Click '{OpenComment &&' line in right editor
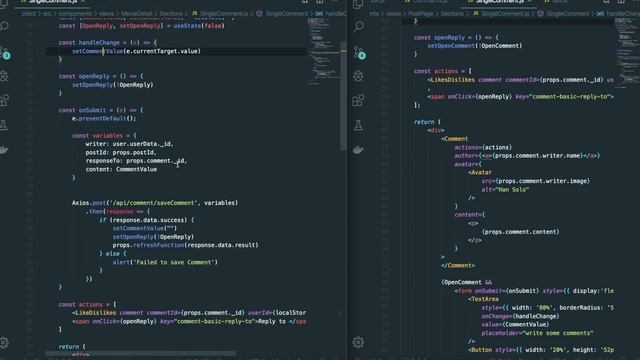Image resolution: width=640 pixels, height=360 pixels. click(466, 282)
